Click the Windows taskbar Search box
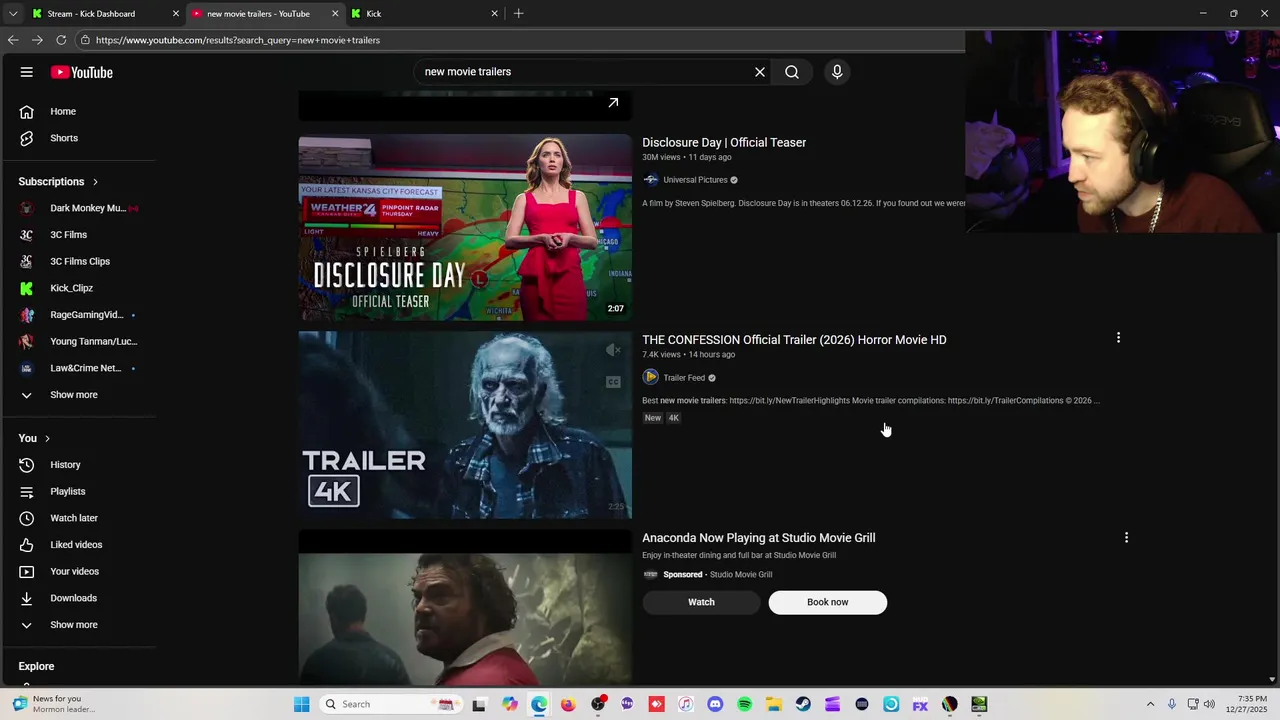The width and height of the screenshot is (1280, 720). [x=392, y=704]
